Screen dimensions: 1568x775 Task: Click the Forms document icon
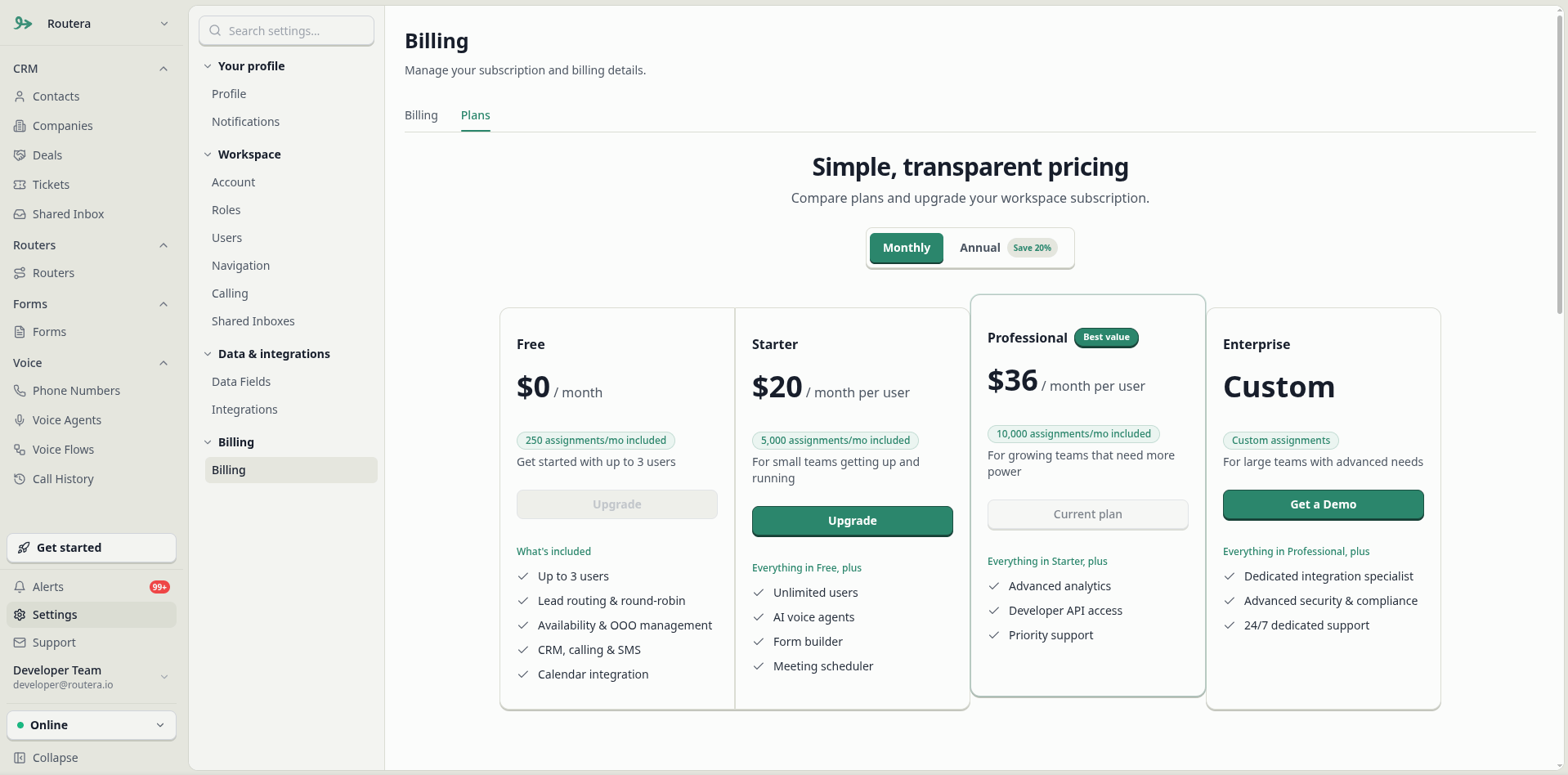[x=20, y=332]
